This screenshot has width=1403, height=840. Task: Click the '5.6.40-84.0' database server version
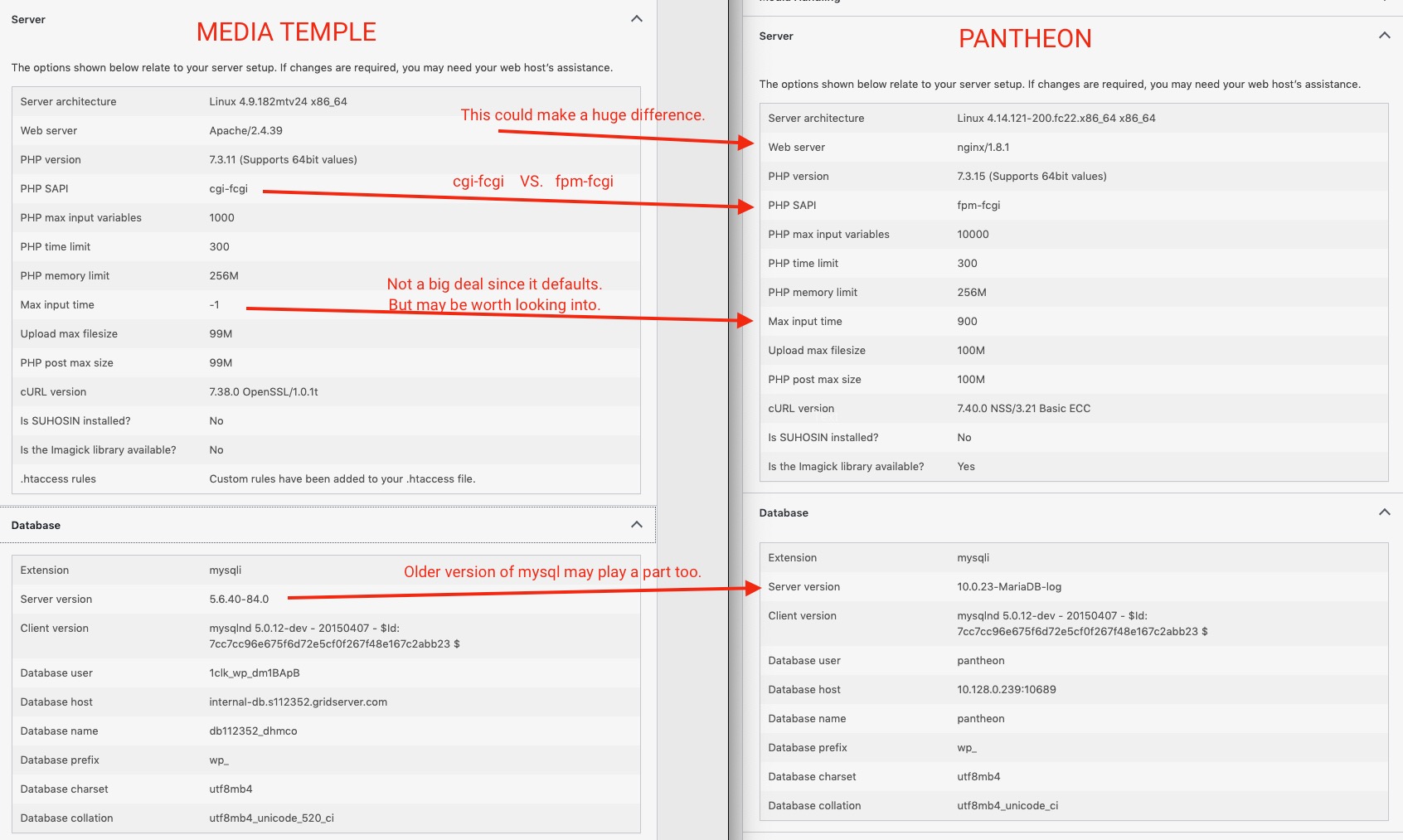click(x=239, y=600)
